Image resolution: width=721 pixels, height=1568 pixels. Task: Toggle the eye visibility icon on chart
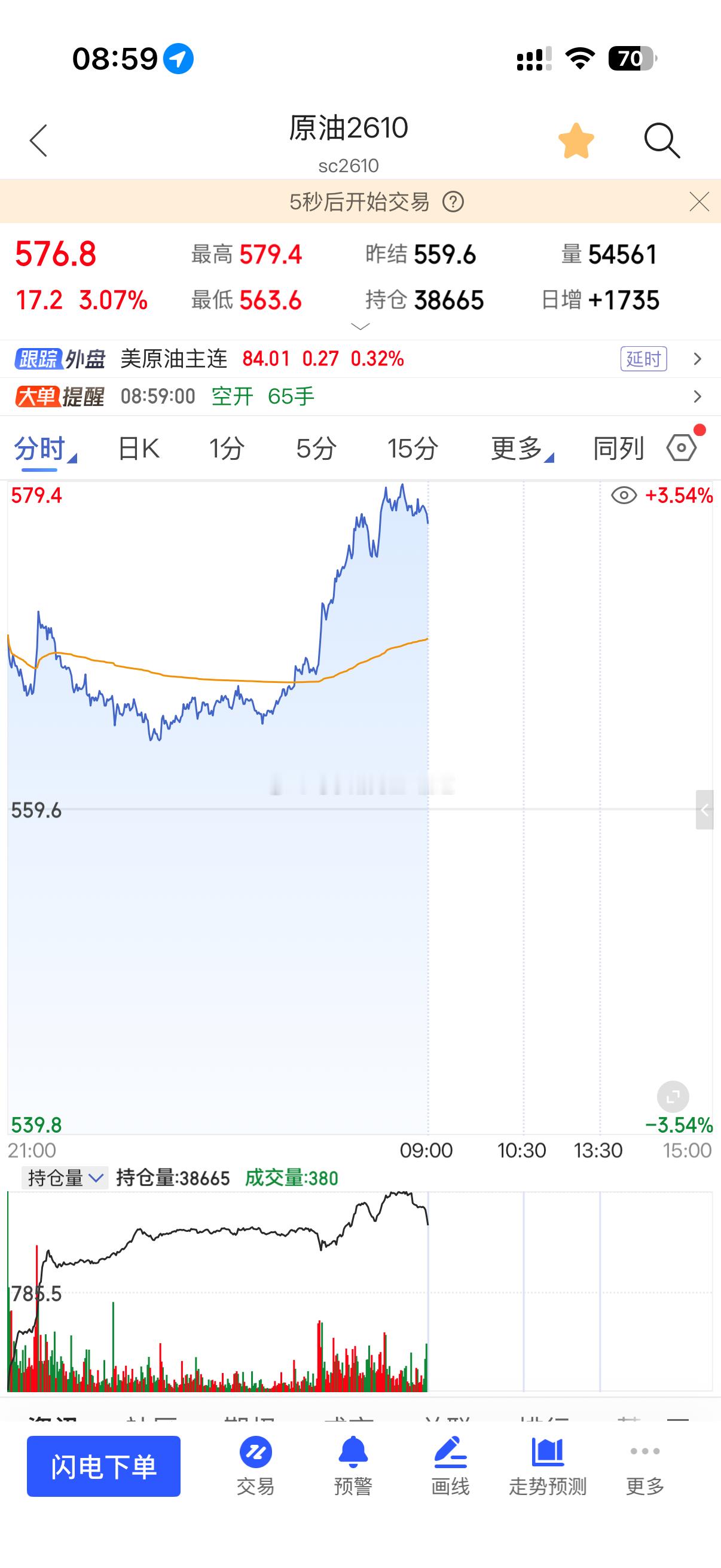coord(624,496)
